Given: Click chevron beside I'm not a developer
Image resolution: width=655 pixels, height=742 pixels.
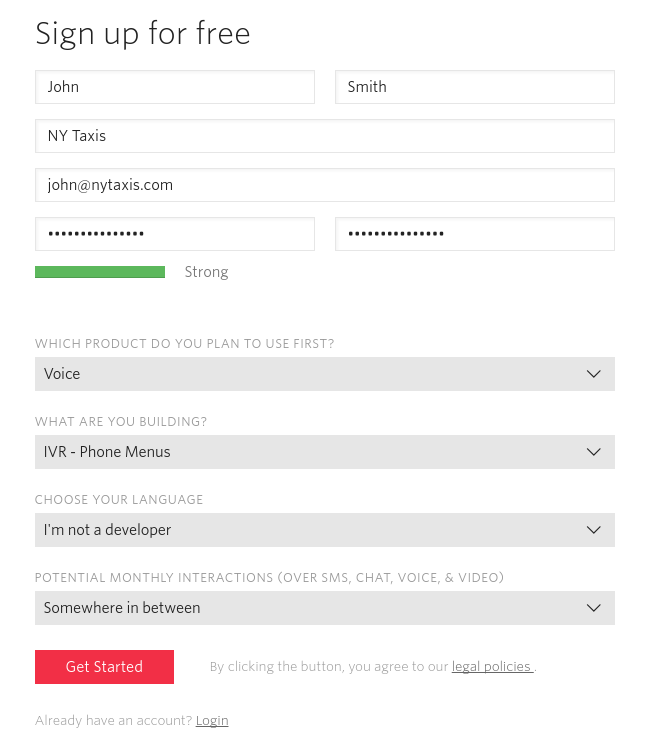Looking at the screenshot, I should (x=593, y=530).
